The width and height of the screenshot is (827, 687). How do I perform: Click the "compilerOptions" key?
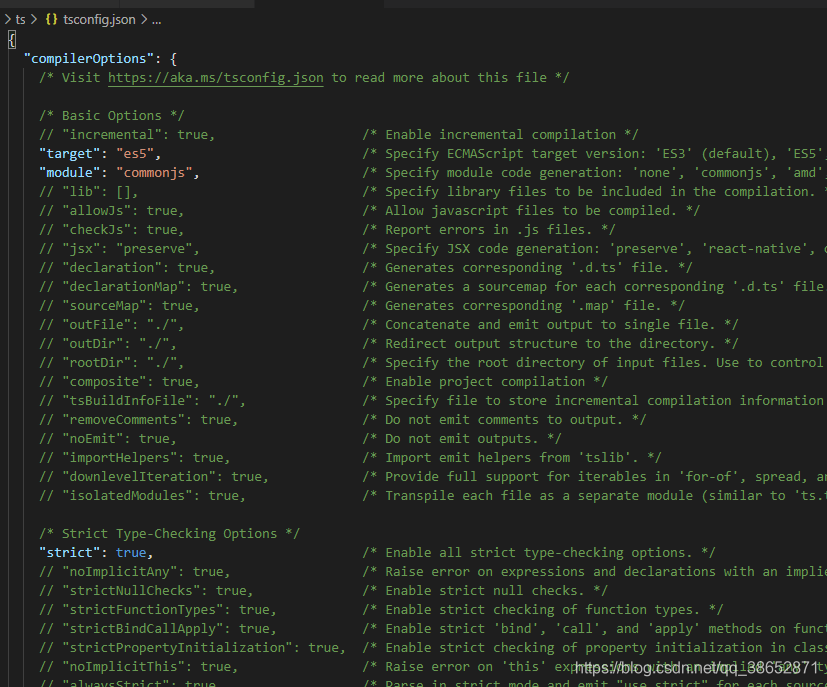(x=89, y=59)
